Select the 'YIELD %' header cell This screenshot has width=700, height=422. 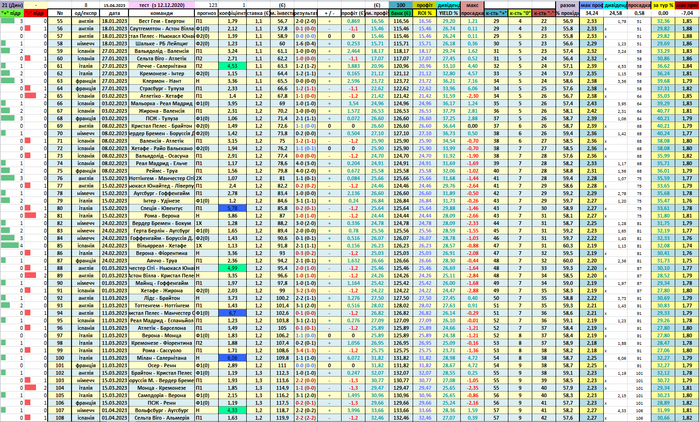[x=448, y=13]
